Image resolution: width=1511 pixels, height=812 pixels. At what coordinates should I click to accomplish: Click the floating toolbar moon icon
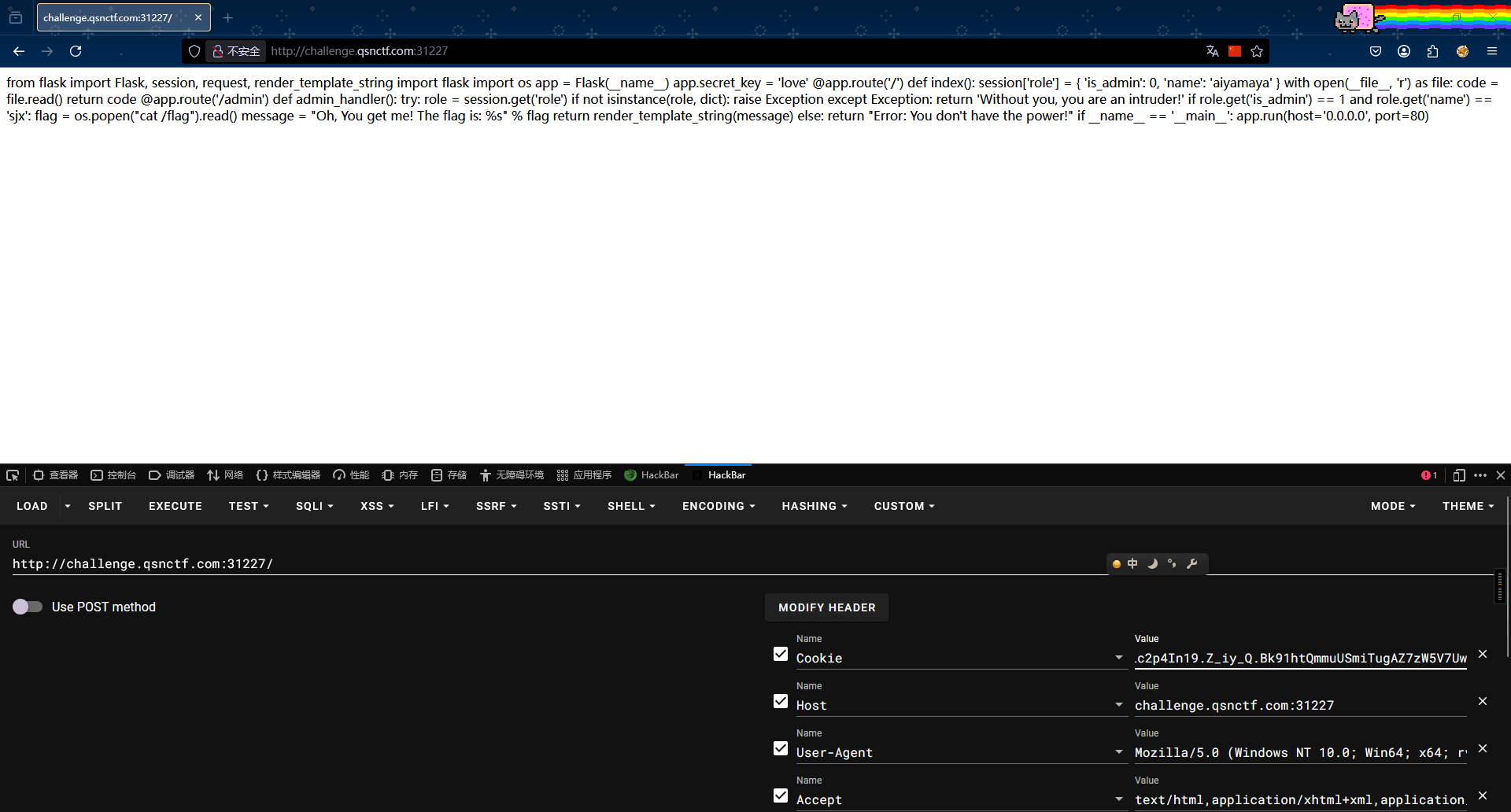click(1153, 563)
